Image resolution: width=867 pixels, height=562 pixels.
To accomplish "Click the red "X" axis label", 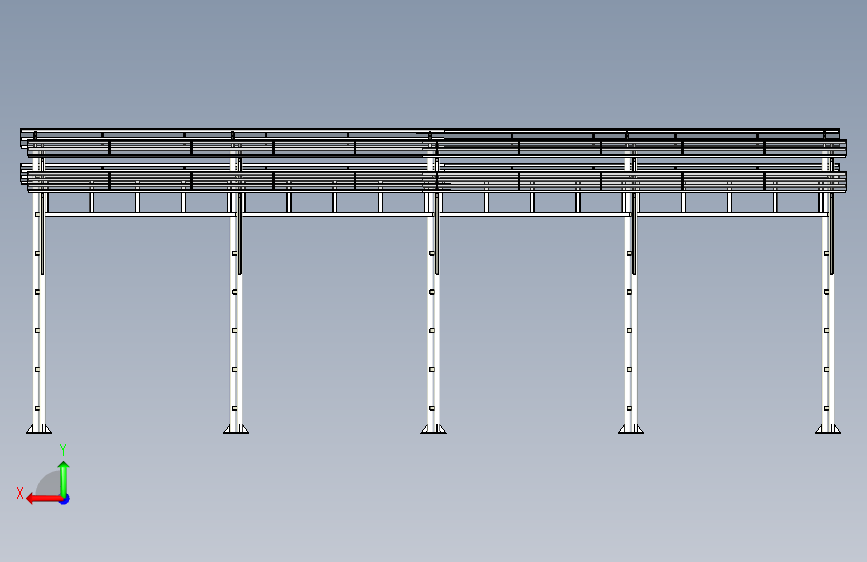I will (20, 493).
